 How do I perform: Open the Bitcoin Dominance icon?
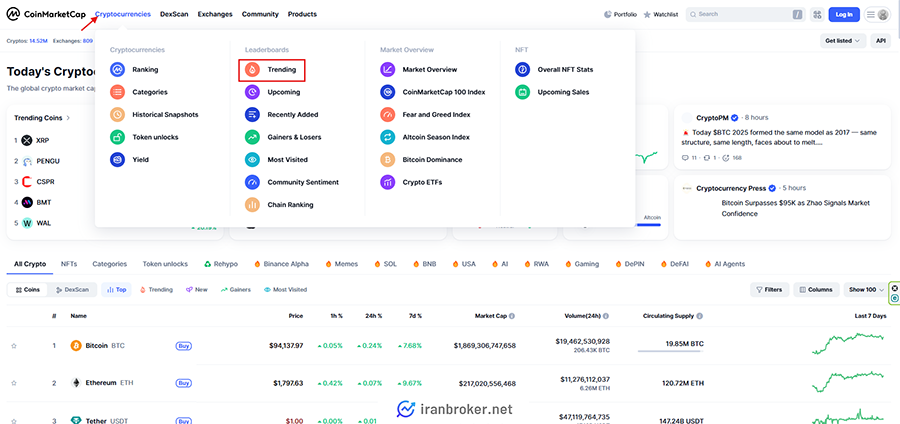(x=387, y=160)
